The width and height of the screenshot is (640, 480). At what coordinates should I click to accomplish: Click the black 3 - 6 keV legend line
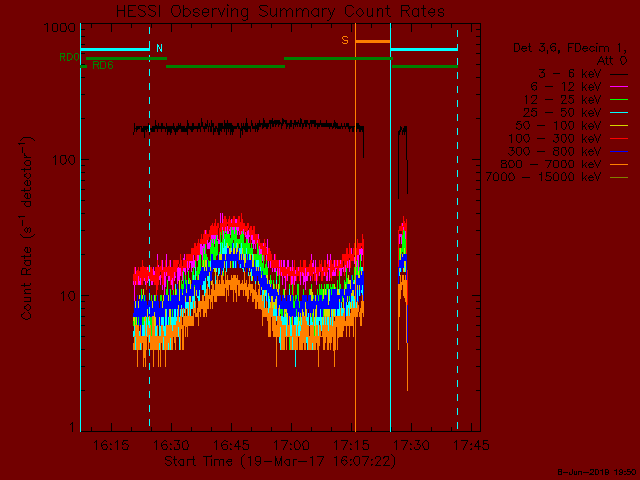(619, 74)
